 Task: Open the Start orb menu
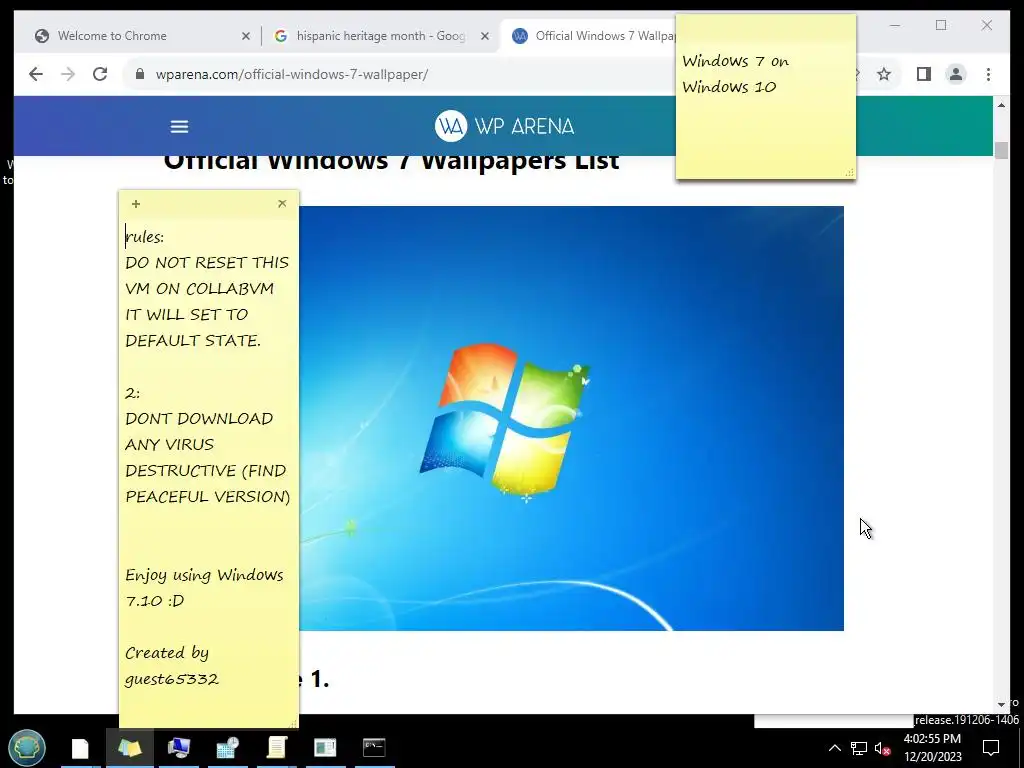point(27,747)
